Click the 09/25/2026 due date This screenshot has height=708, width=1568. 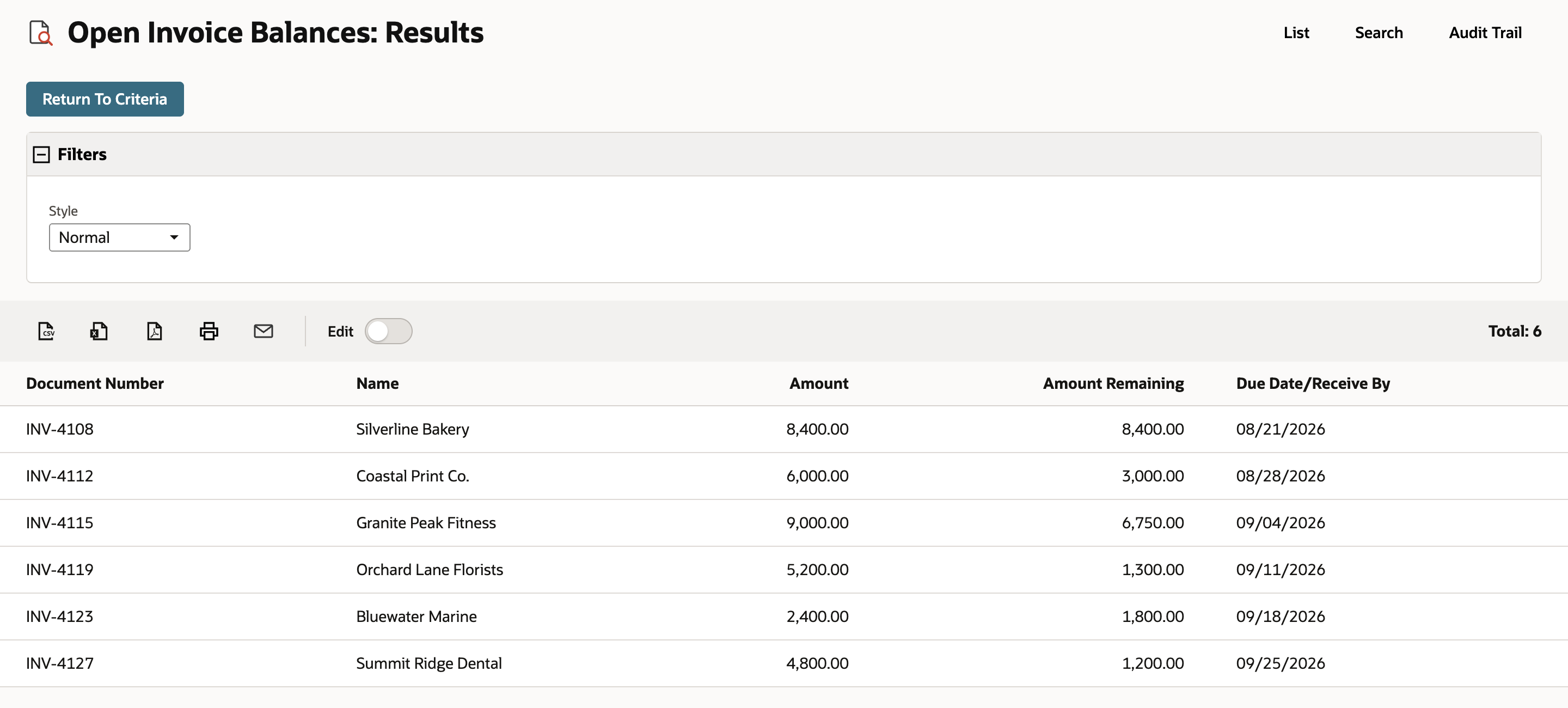coord(1281,663)
